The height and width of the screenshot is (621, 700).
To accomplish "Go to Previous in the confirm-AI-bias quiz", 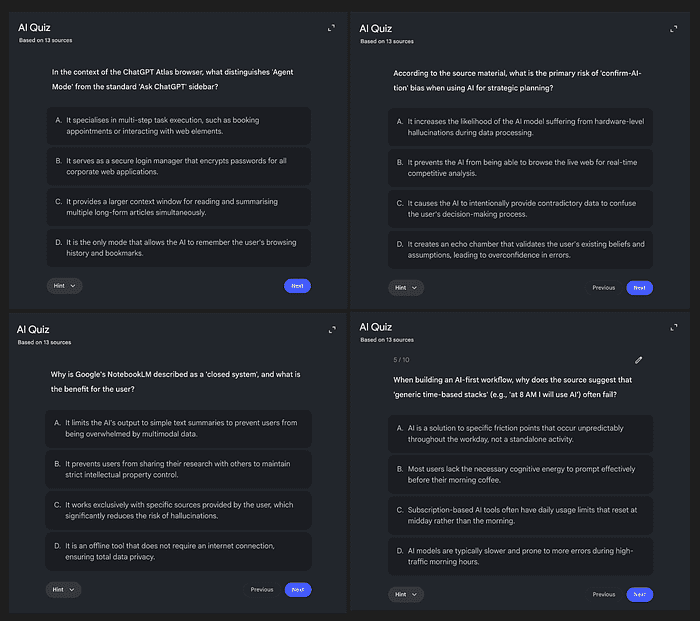I will (x=603, y=287).
